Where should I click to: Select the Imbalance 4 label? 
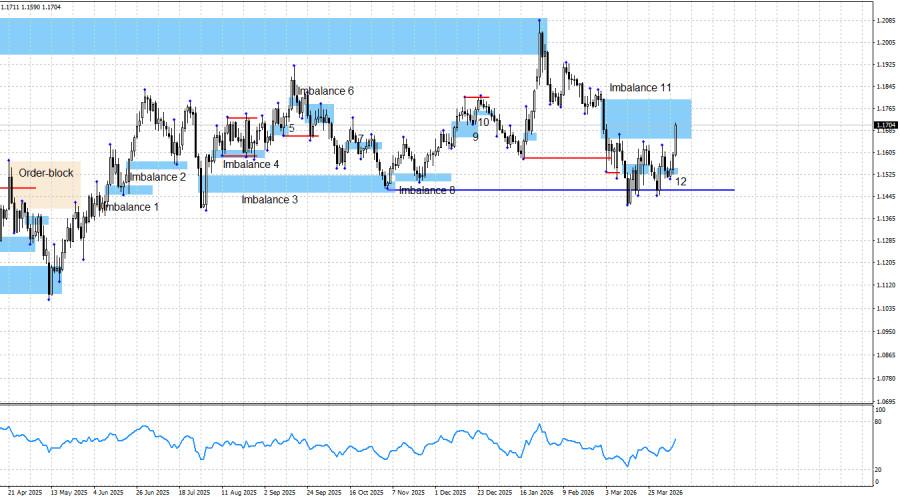(x=251, y=164)
